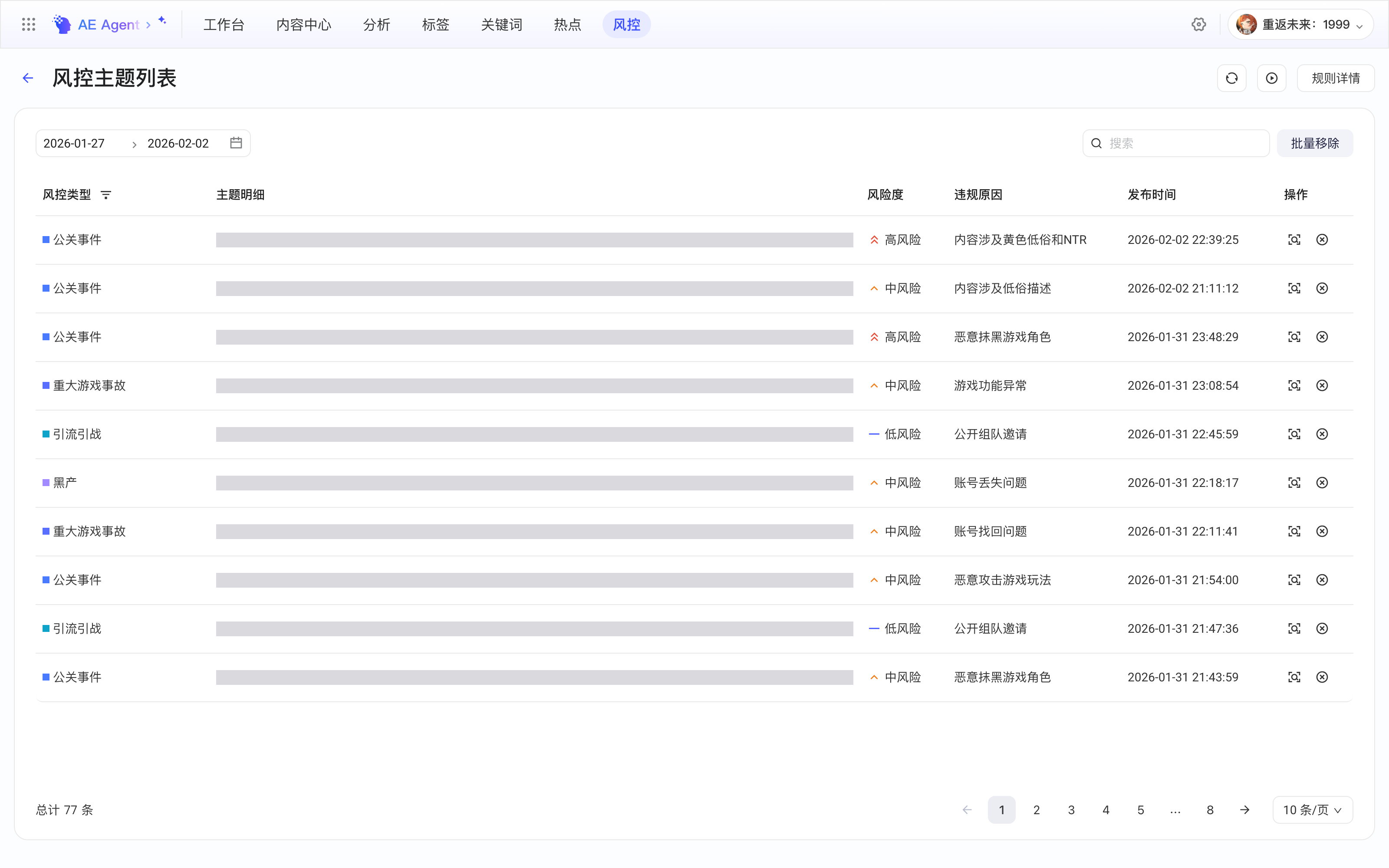The width and height of the screenshot is (1389, 868).
Task: Click 内容涉及黄色低俗和NTR violation text
Action: [1020, 240]
